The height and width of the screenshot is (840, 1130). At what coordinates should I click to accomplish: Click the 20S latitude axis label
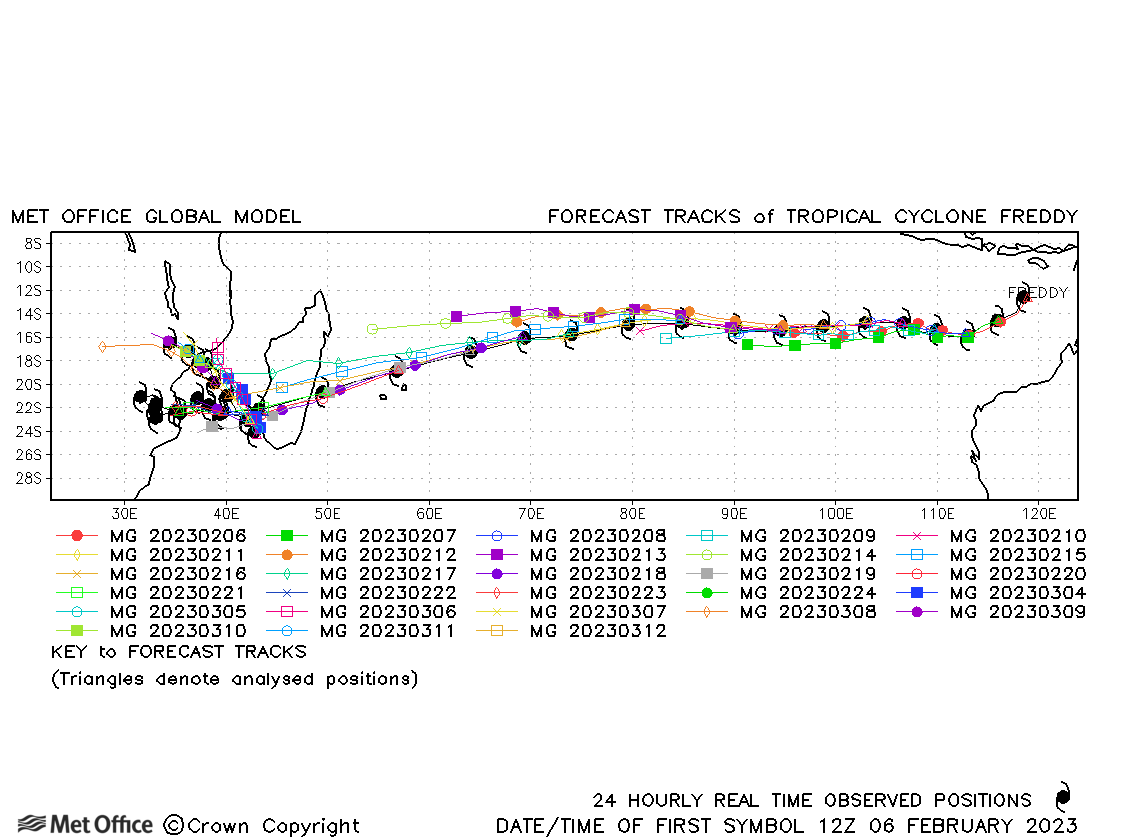tap(29, 384)
